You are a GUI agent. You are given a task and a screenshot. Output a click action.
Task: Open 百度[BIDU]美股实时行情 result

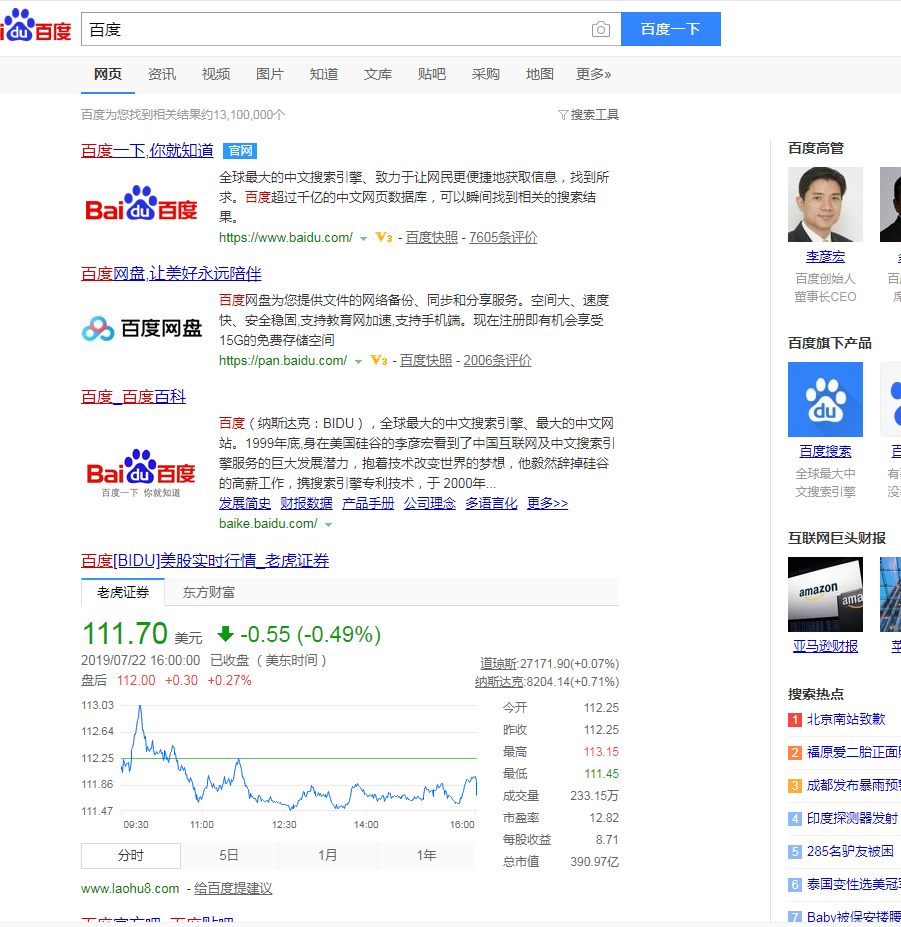pyautogui.click(x=205, y=560)
